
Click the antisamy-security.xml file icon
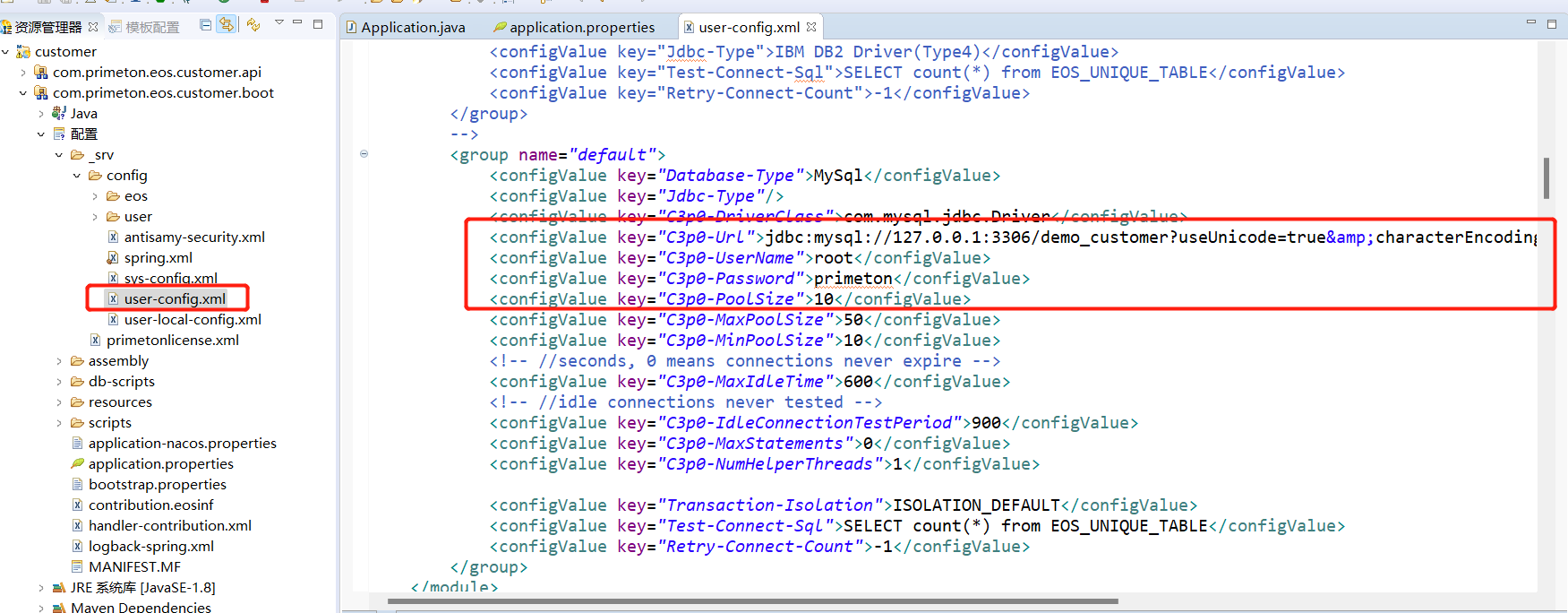pyautogui.click(x=113, y=237)
